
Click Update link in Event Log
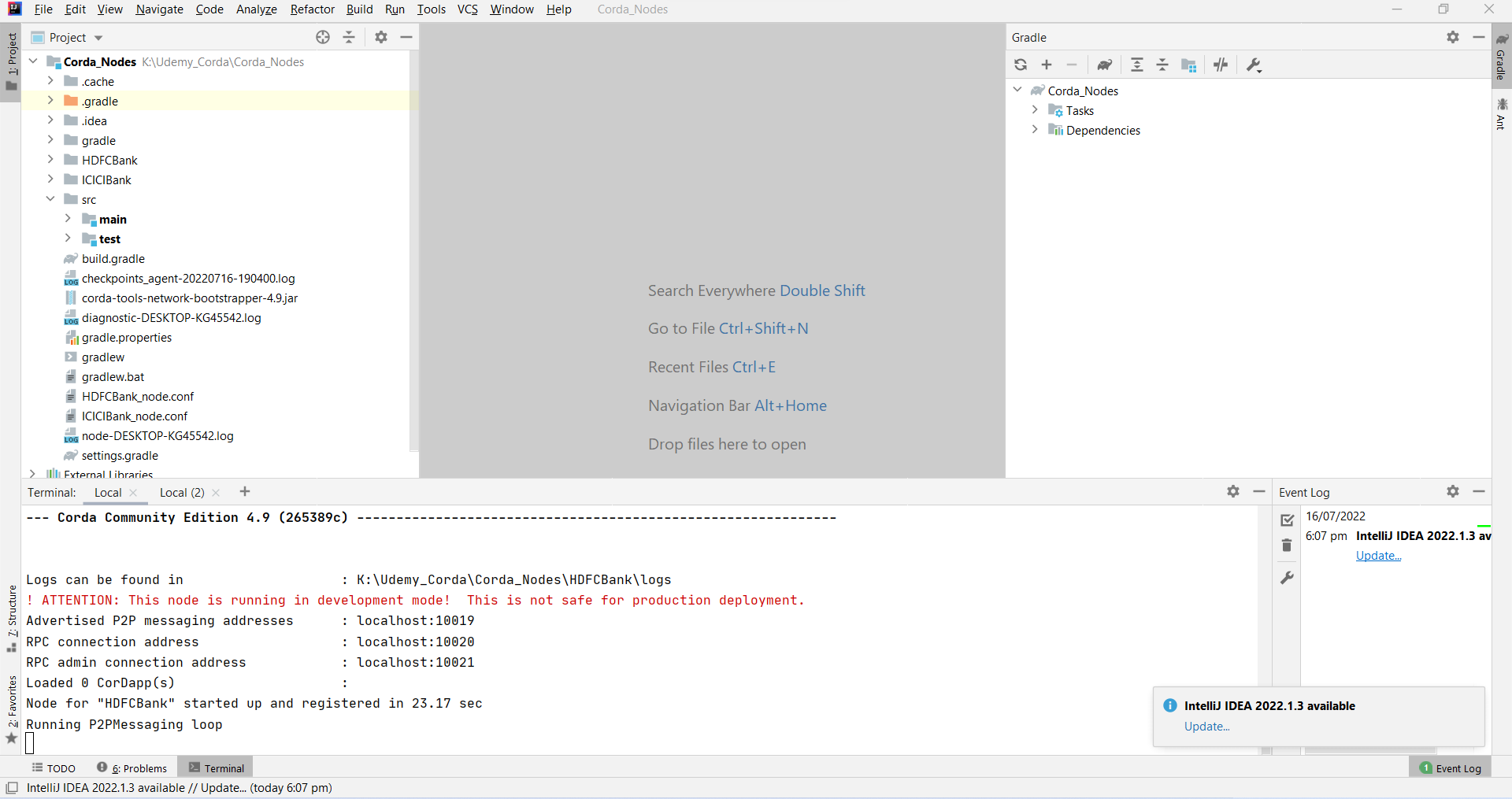pos(1378,556)
